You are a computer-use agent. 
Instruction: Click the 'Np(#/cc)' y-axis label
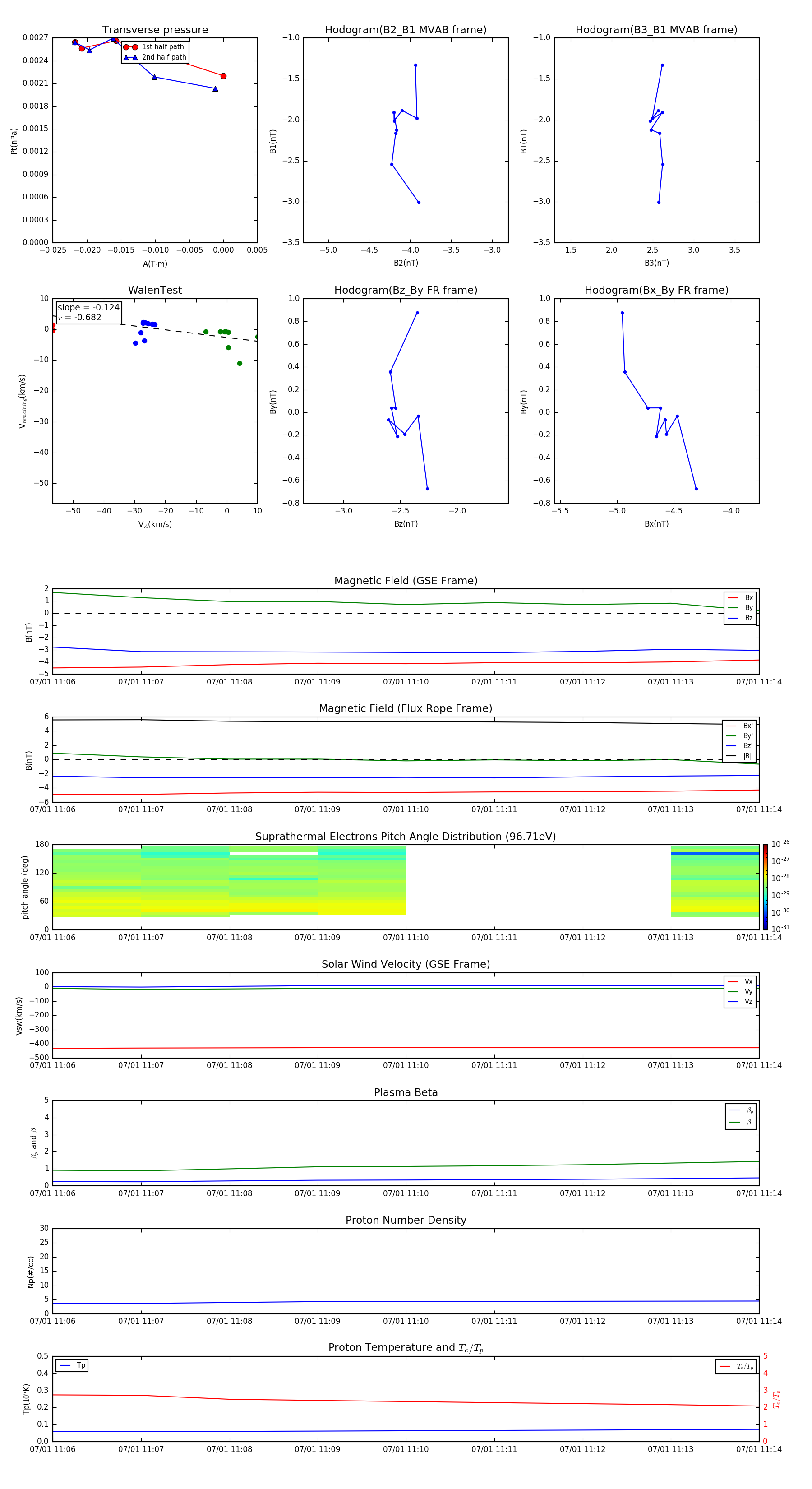coord(31,1272)
